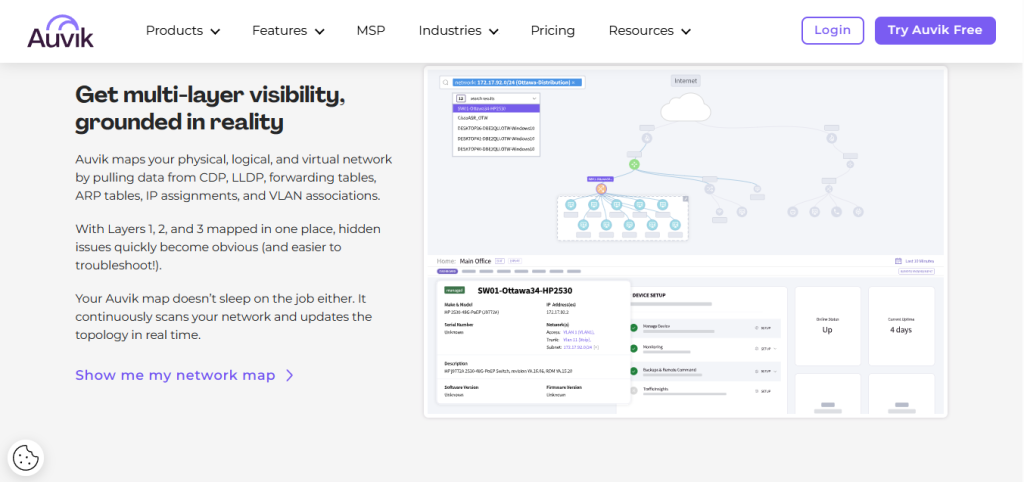The width and height of the screenshot is (1024, 482).
Task: Select highlighted SW01-Ottawa34-HP2530 search result
Action: point(496,108)
